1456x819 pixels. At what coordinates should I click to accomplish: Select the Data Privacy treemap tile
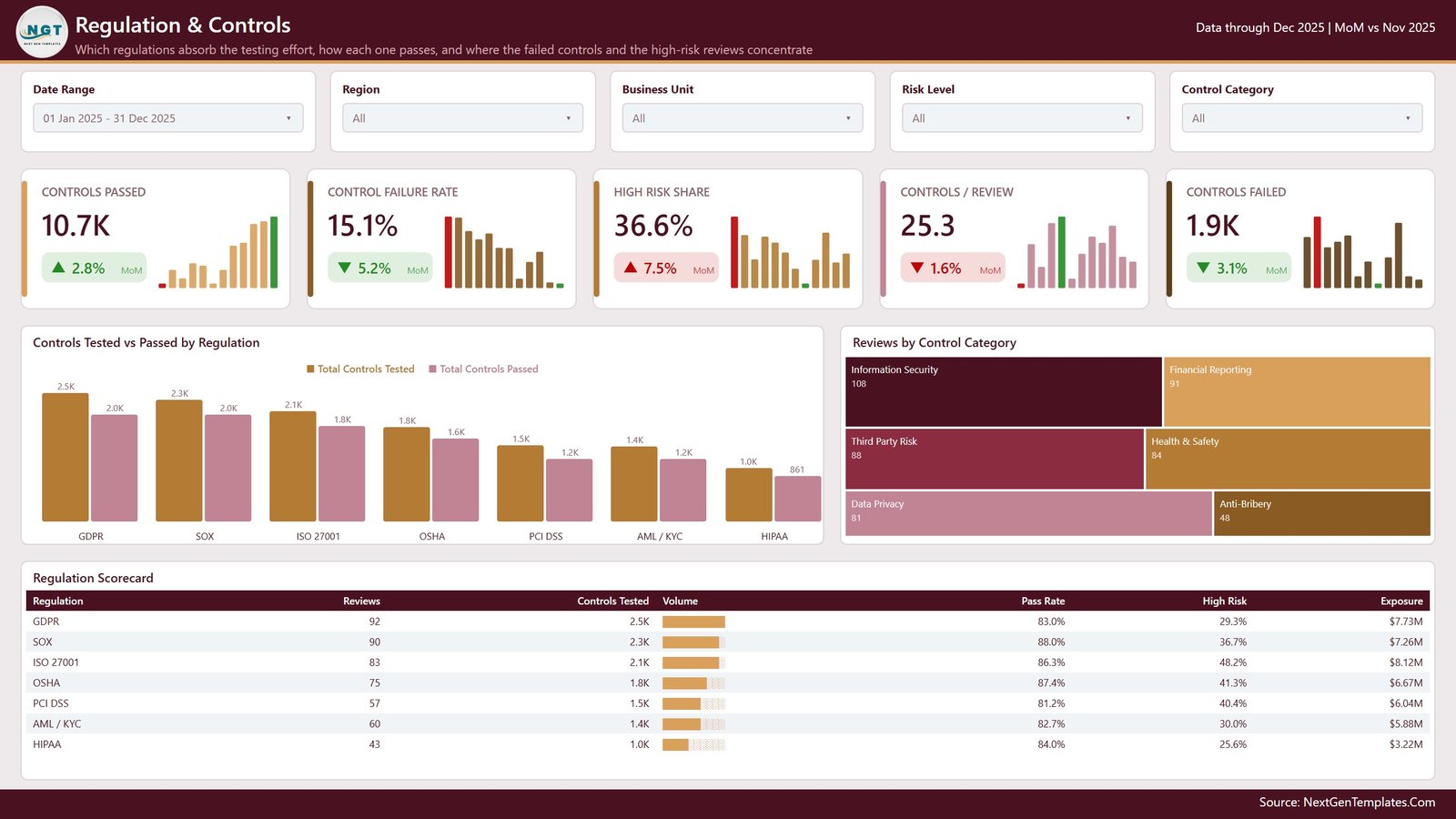click(1028, 513)
